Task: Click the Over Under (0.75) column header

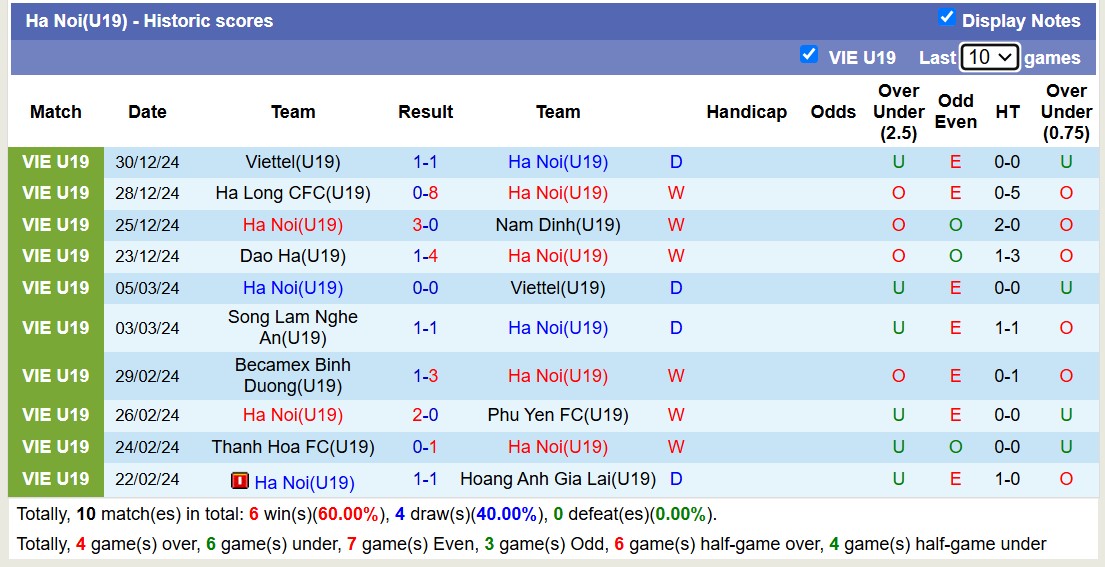Action: pos(1066,111)
